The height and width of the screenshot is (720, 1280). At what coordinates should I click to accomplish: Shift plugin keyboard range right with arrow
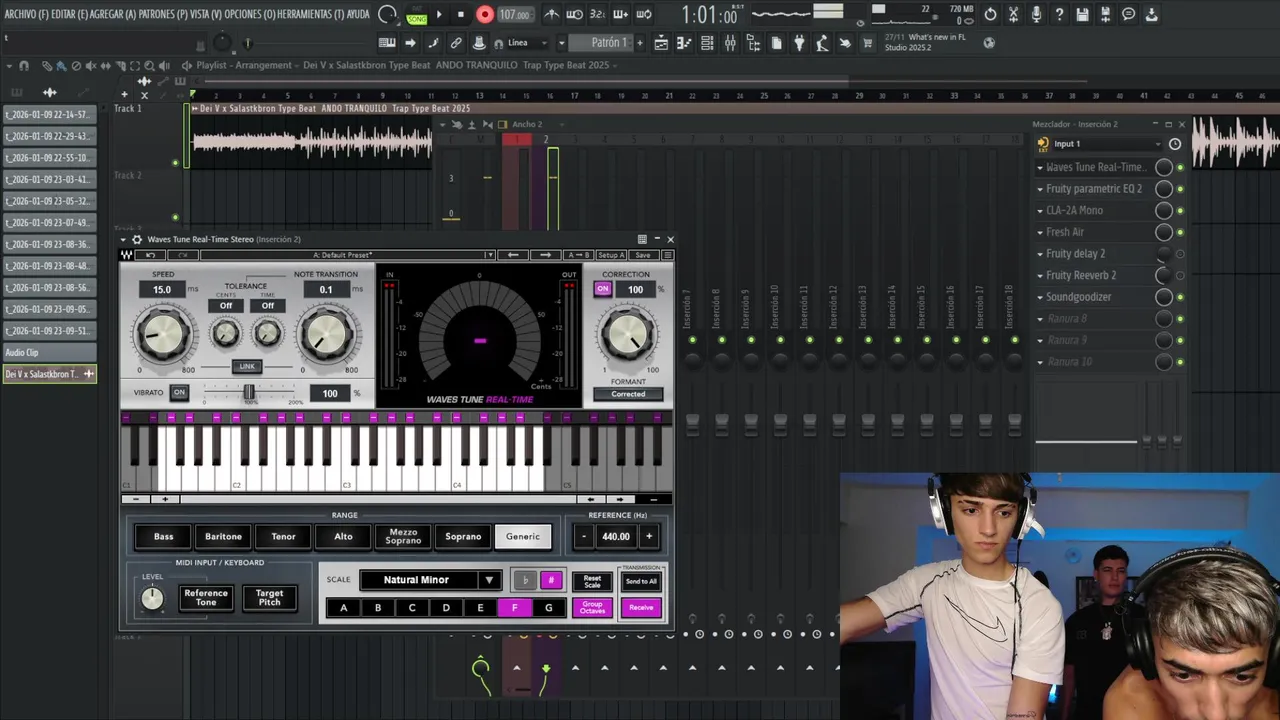click(620, 499)
